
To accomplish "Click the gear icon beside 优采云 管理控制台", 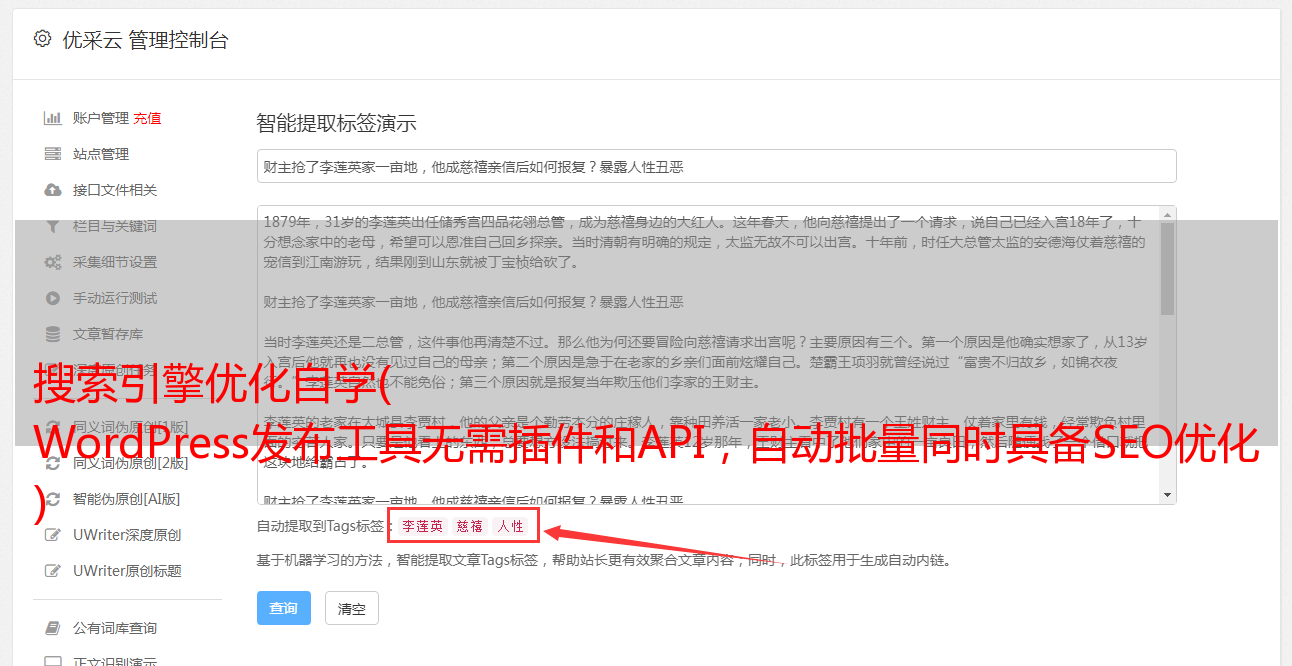I will click(42, 39).
